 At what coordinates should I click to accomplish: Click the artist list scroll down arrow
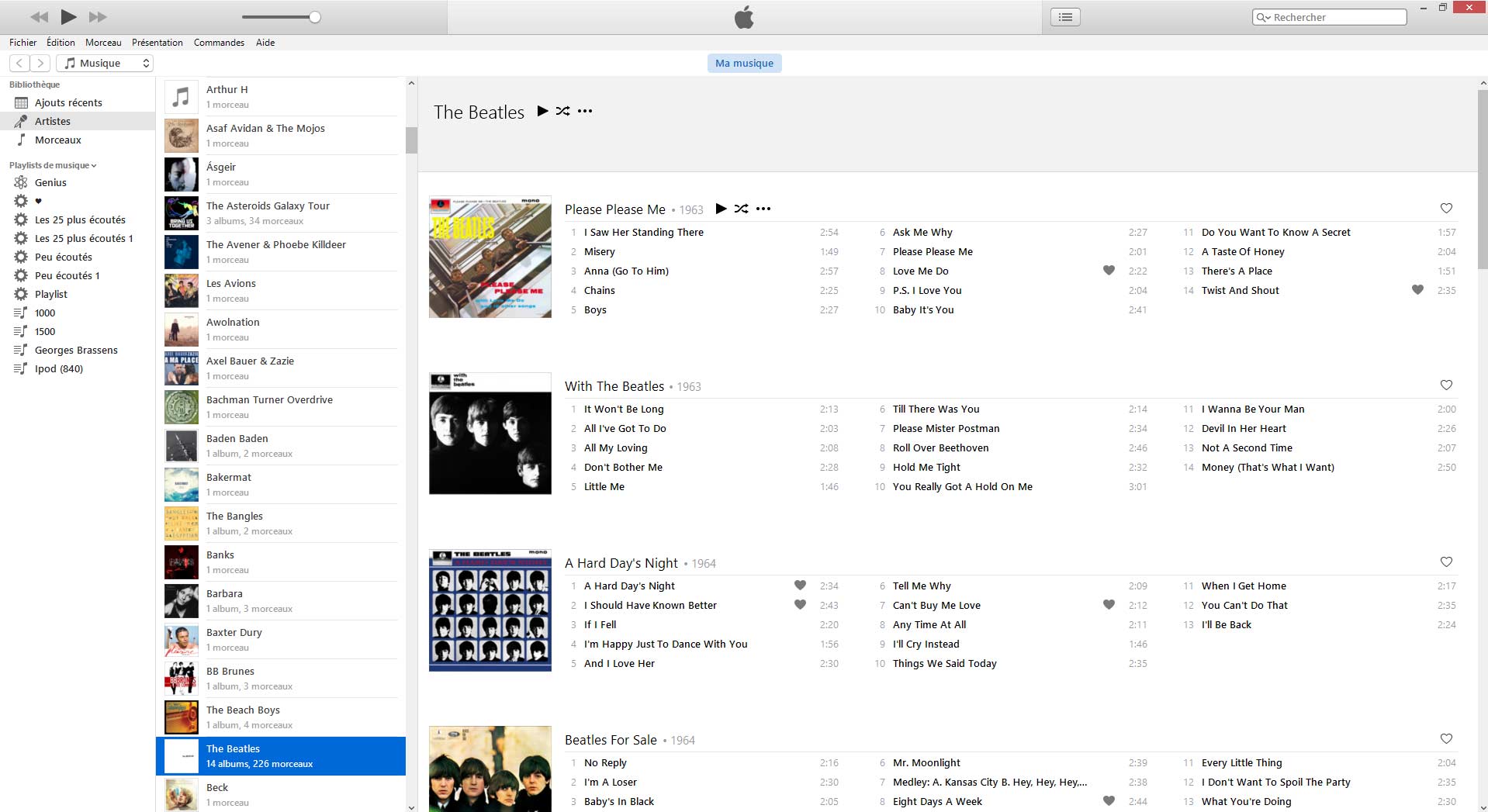[411, 807]
